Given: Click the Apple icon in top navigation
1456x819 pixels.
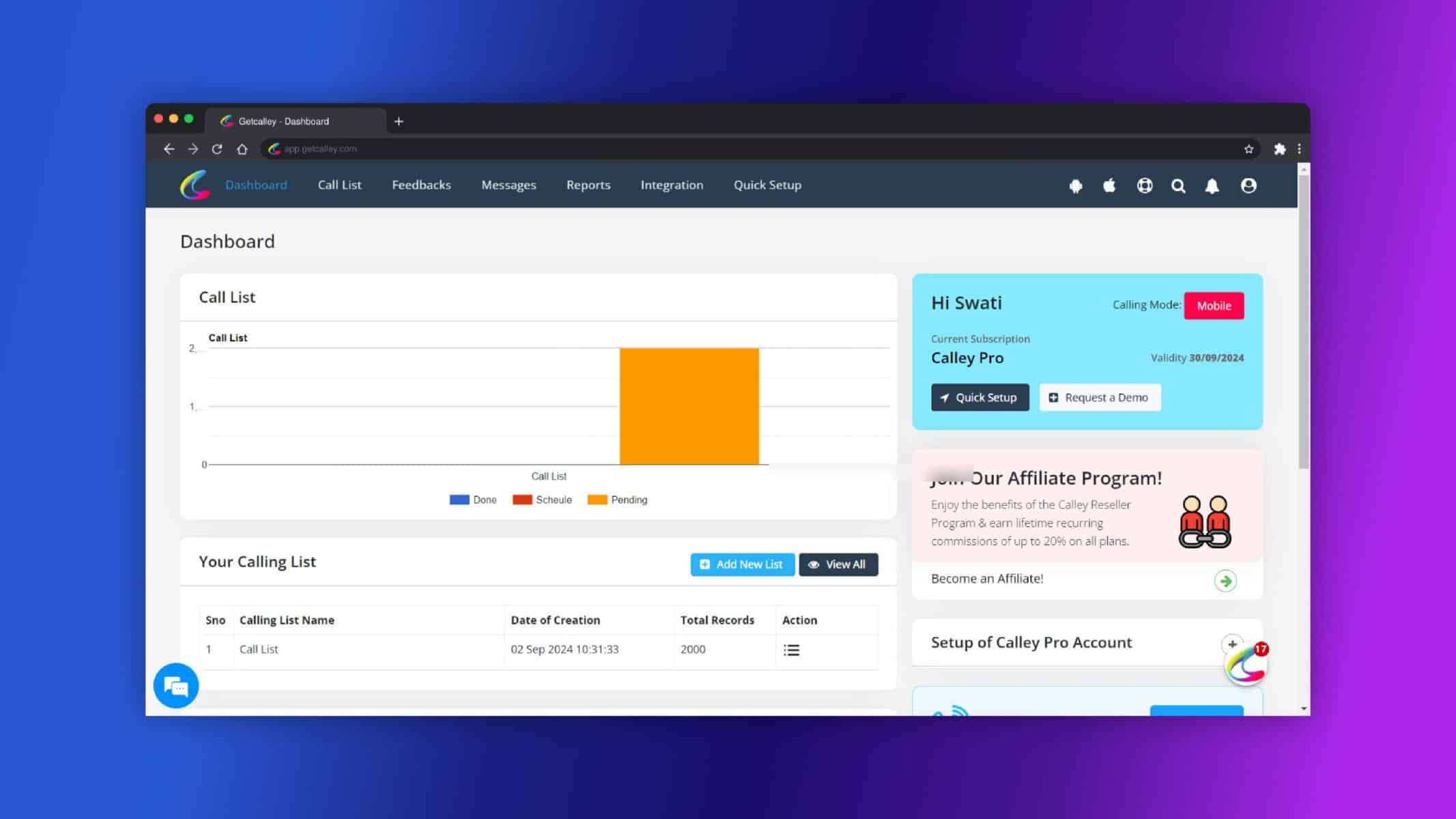Looking at the screenshot, I should [x=1110, y=185].
